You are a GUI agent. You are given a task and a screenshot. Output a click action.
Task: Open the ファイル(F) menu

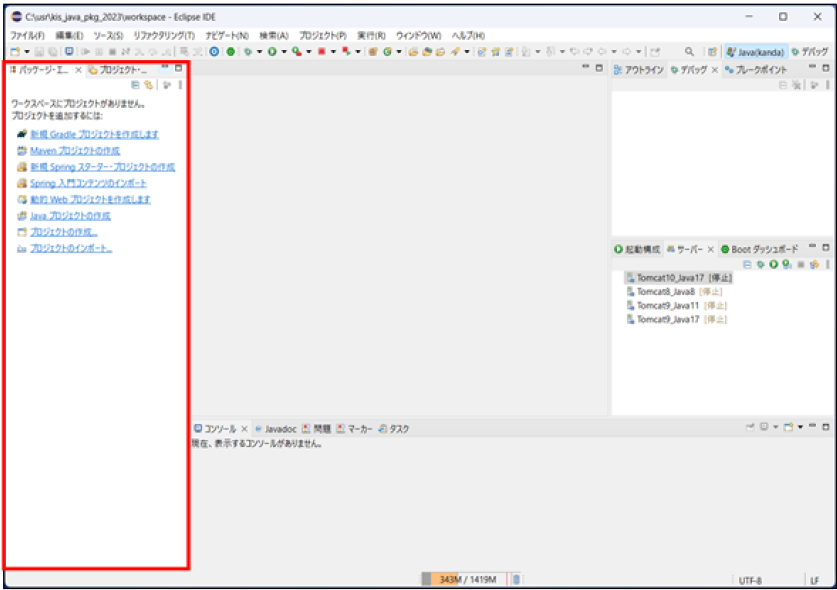[x=27, y=35]
